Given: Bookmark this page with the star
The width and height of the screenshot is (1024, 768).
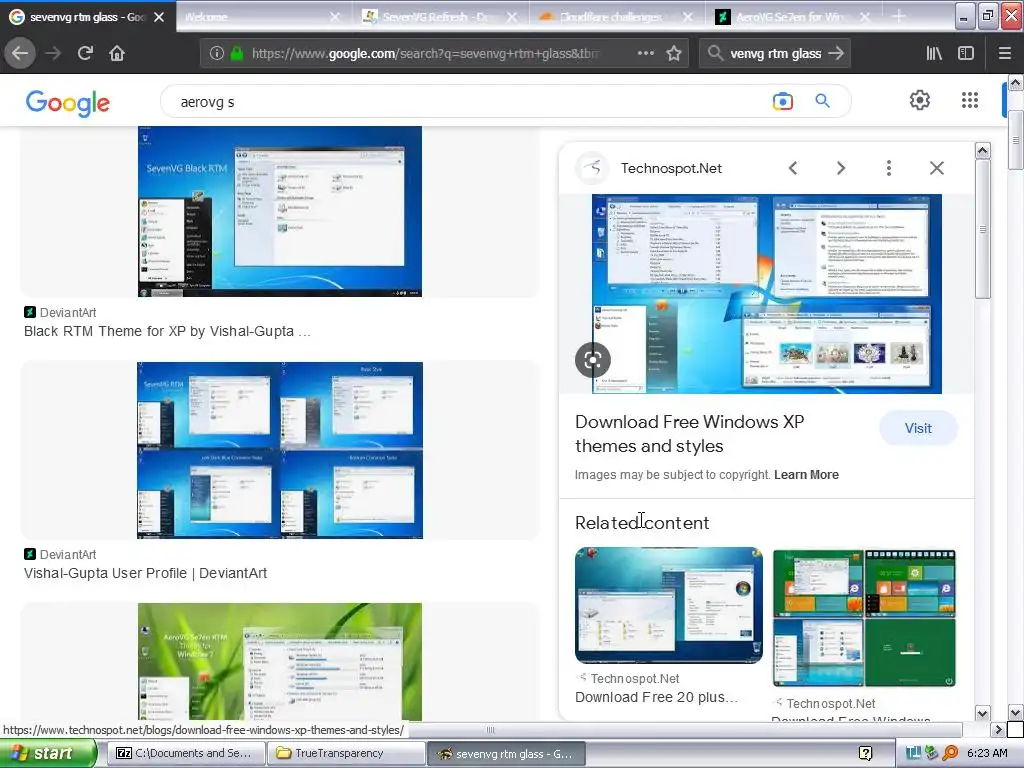Looking at the screenshot, I should click(674, 54).
